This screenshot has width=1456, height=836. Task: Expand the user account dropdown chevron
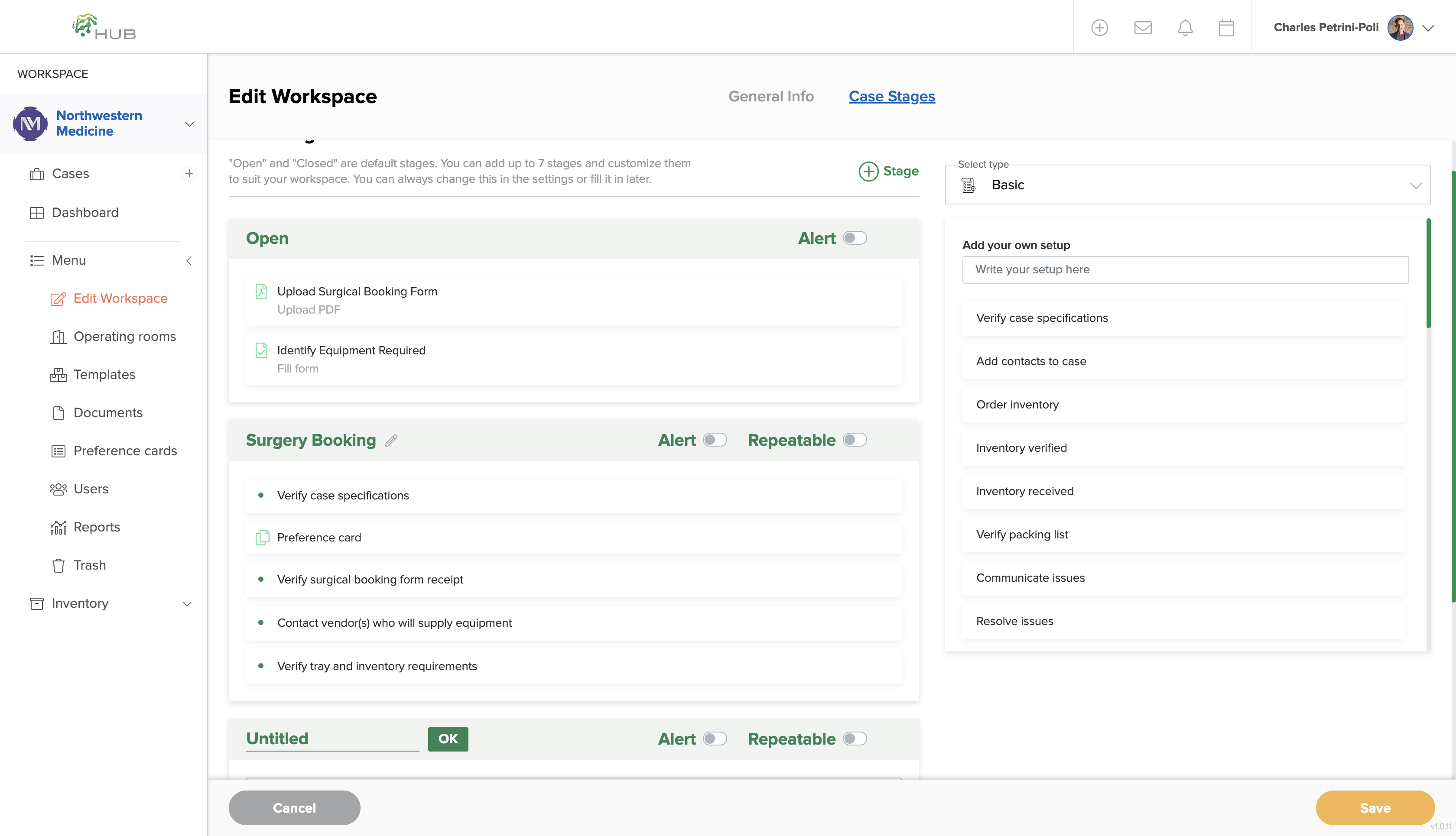(x=1428, y=28)
